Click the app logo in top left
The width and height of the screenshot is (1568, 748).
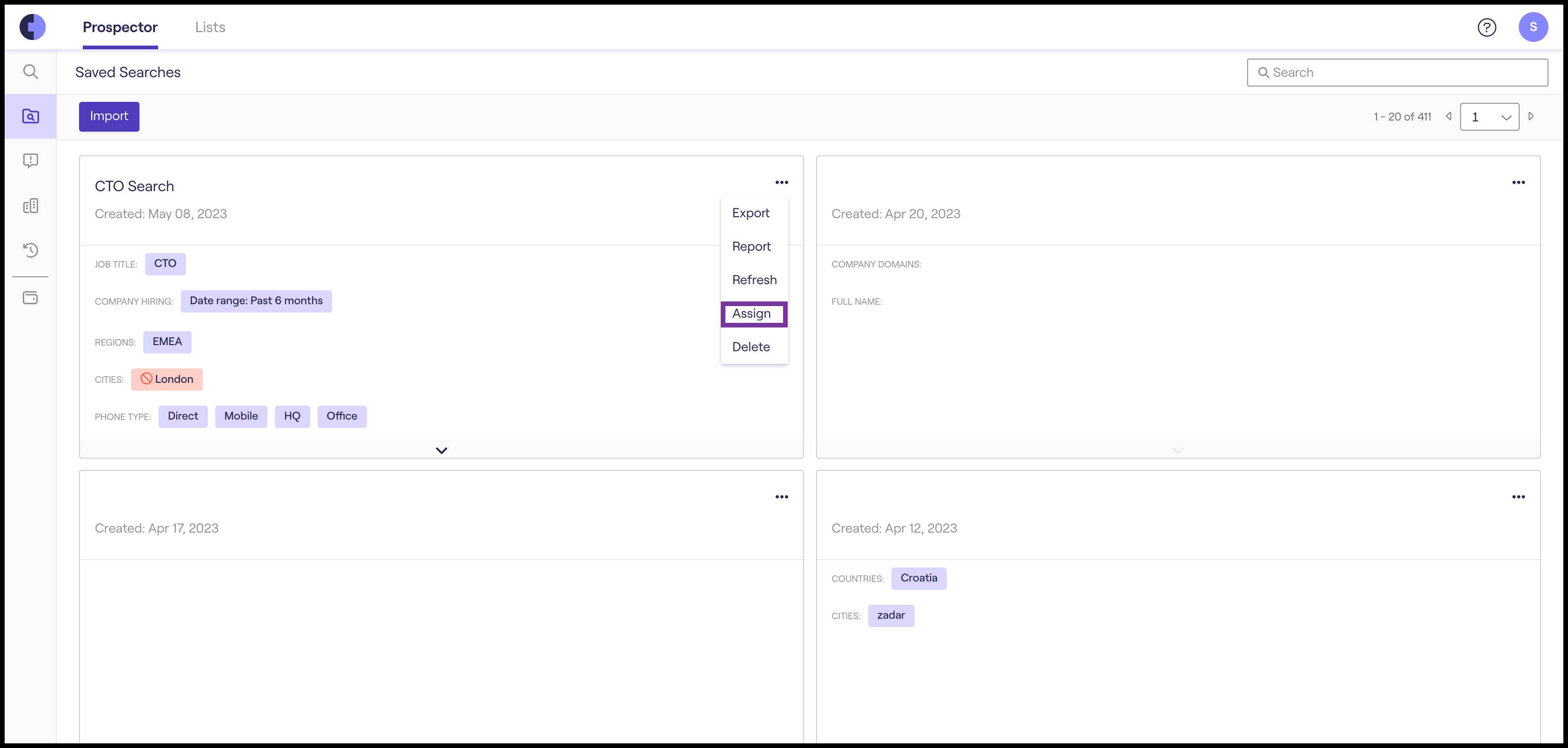[x=33, y=27]
